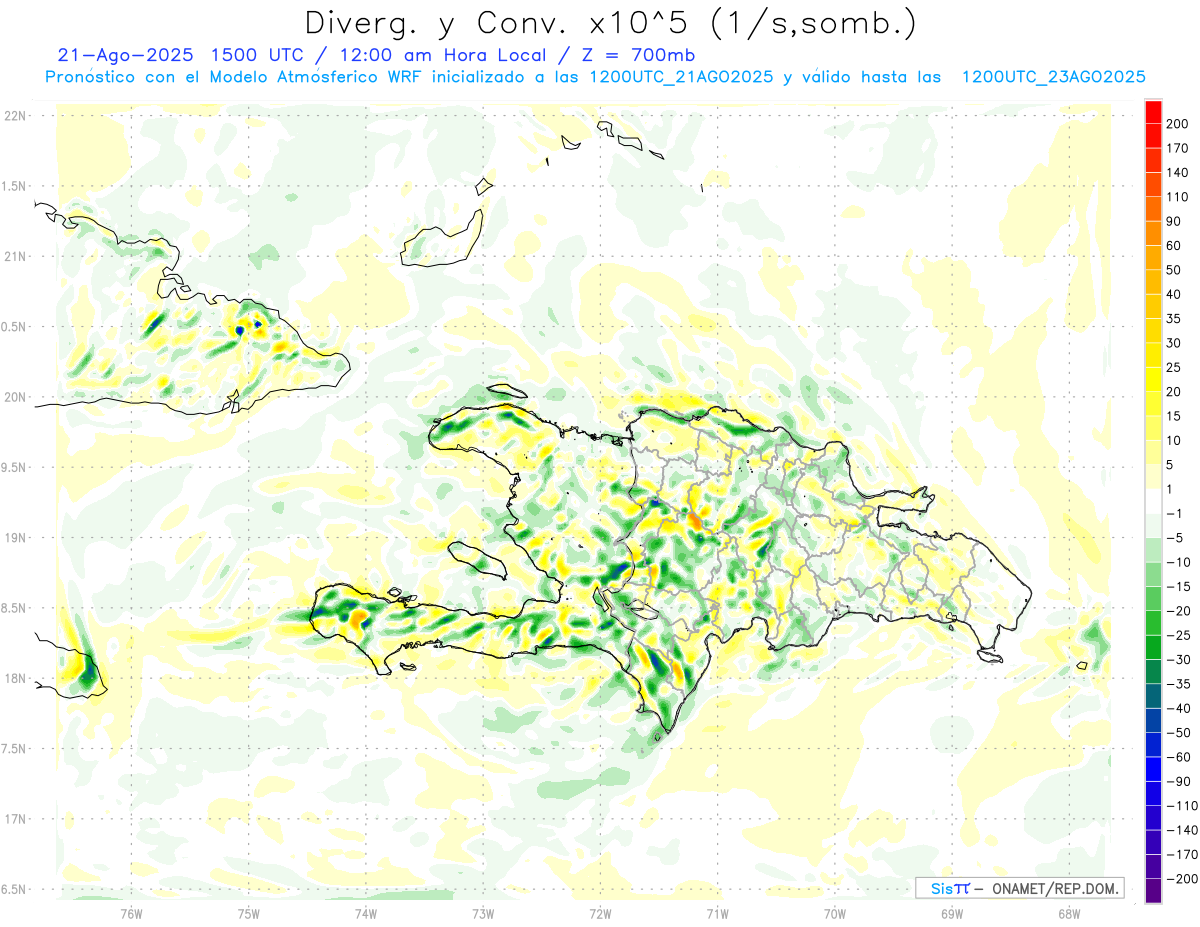Click the '6.5N' latitude label
This screenshot has height=927, width=1200.
coord(15,889)
